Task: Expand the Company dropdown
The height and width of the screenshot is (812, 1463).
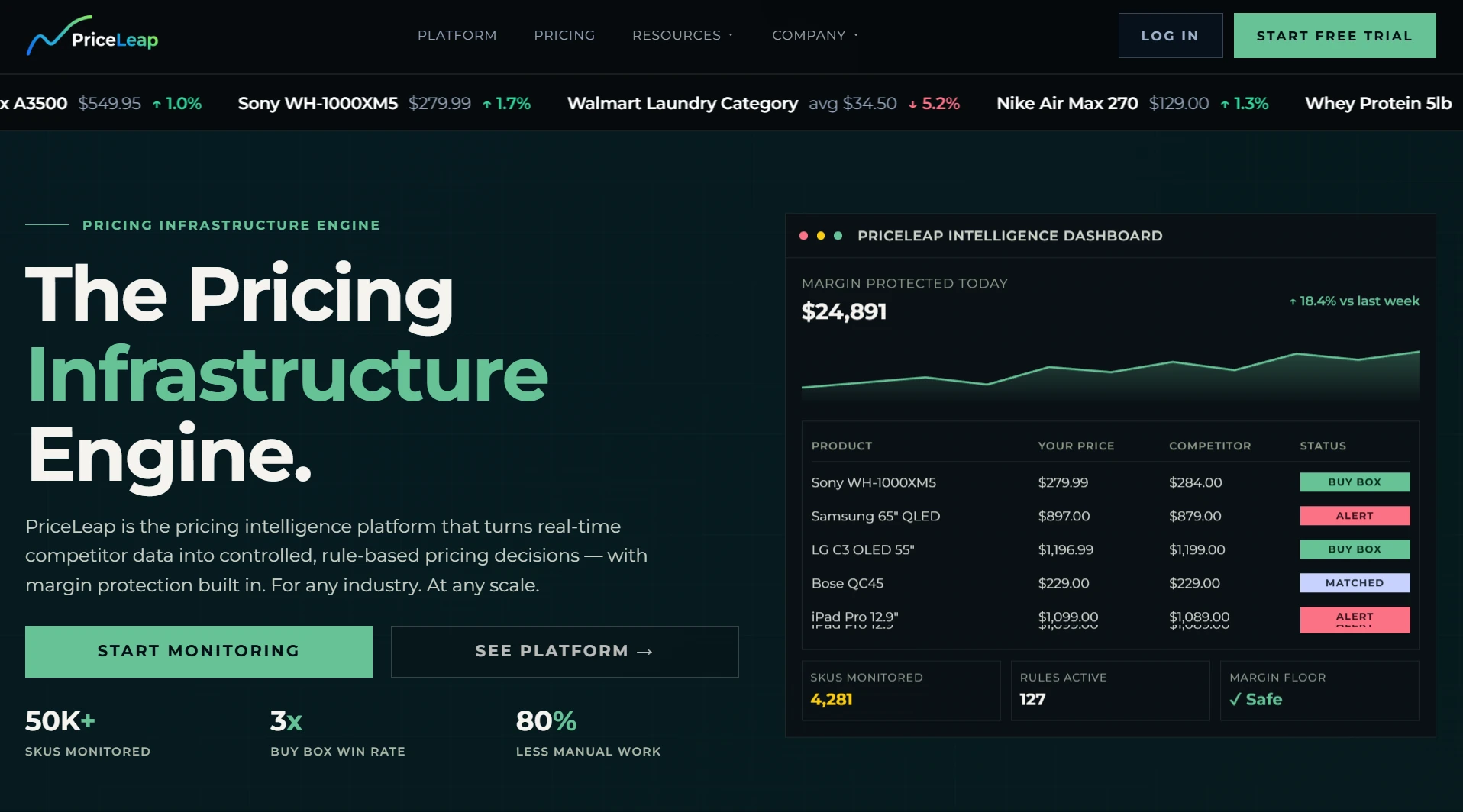Action: (x=815, y=35)
